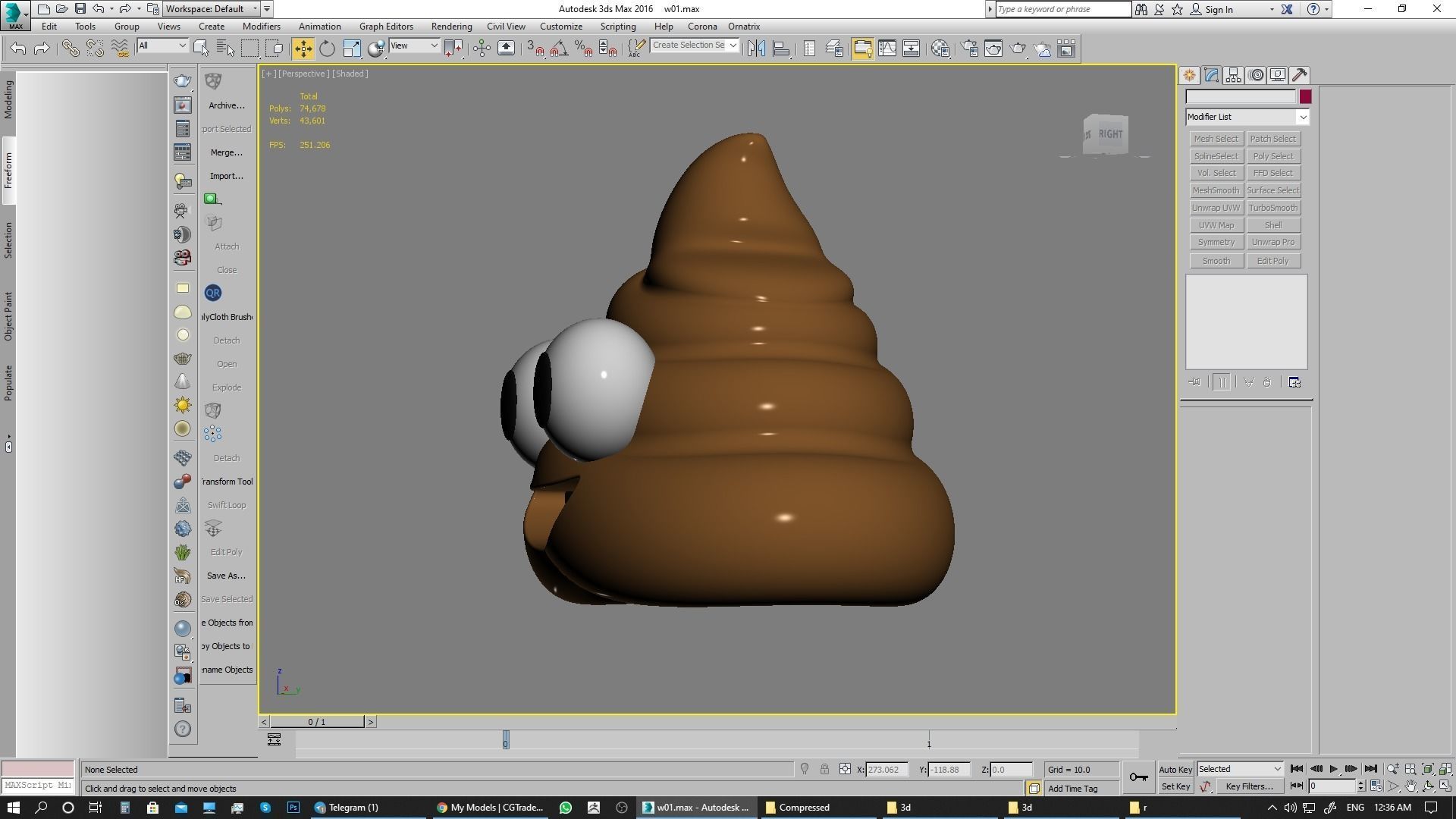Toggle Angle Snap

coord(559,49)
